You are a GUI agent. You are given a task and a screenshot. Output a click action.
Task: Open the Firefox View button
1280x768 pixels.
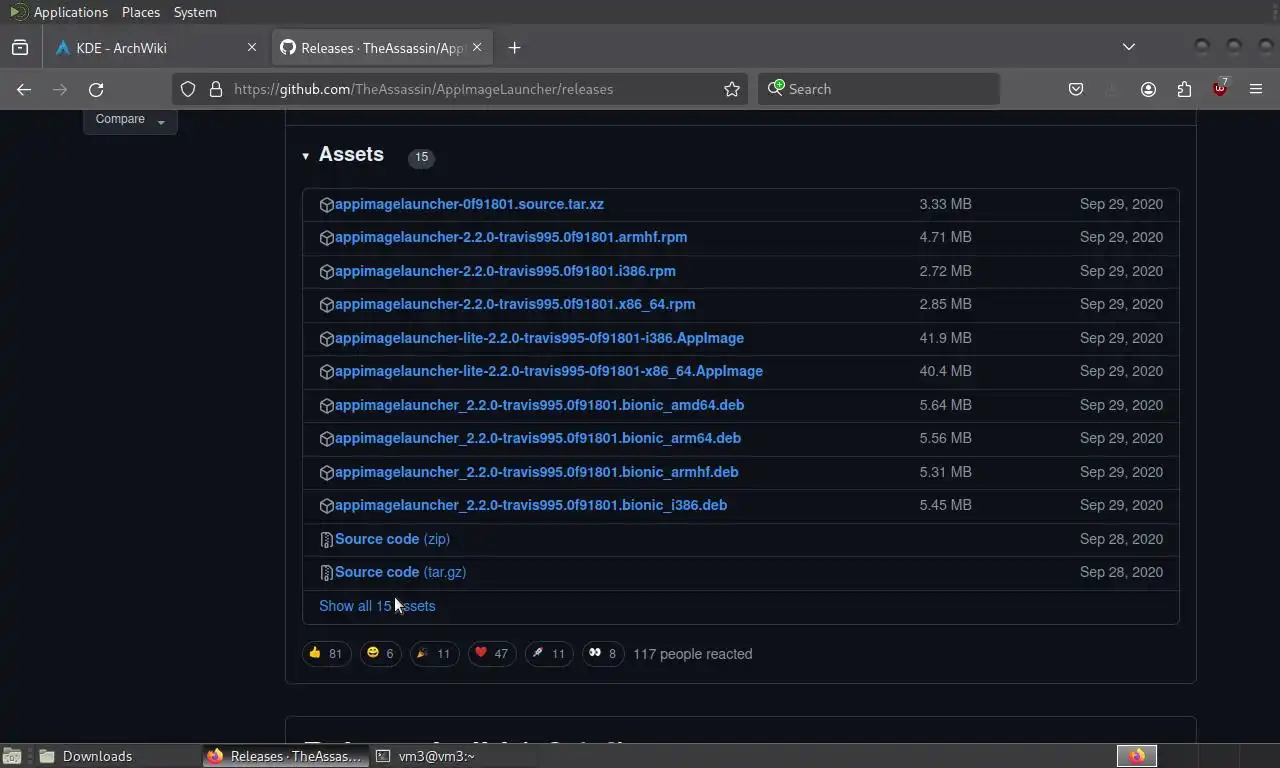pyautogui.click(x=20, y=47)
